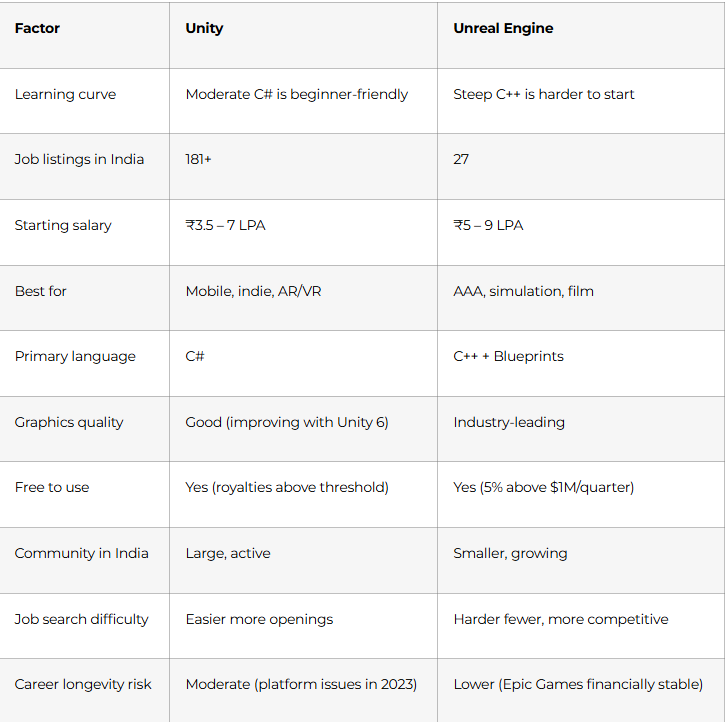Click the Unreal job listings value 27
The image size is (725, 722).
[461, 159]
